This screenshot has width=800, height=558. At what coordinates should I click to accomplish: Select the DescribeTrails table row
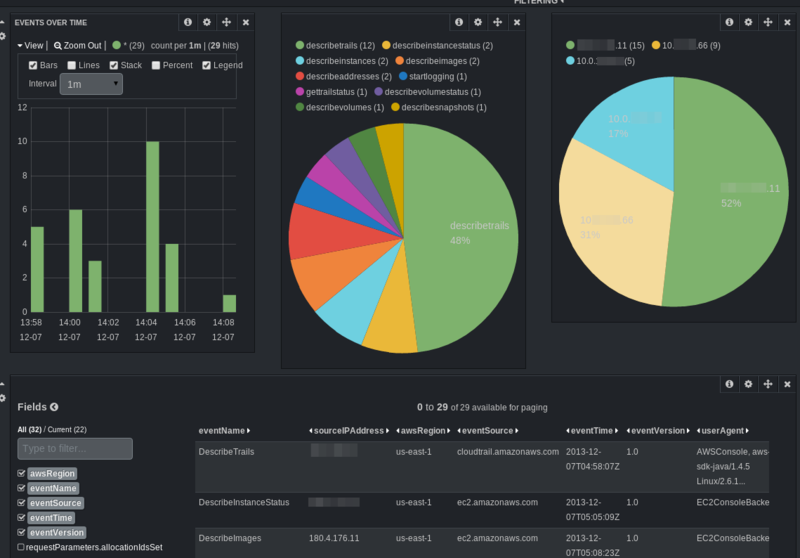point(482,467)
